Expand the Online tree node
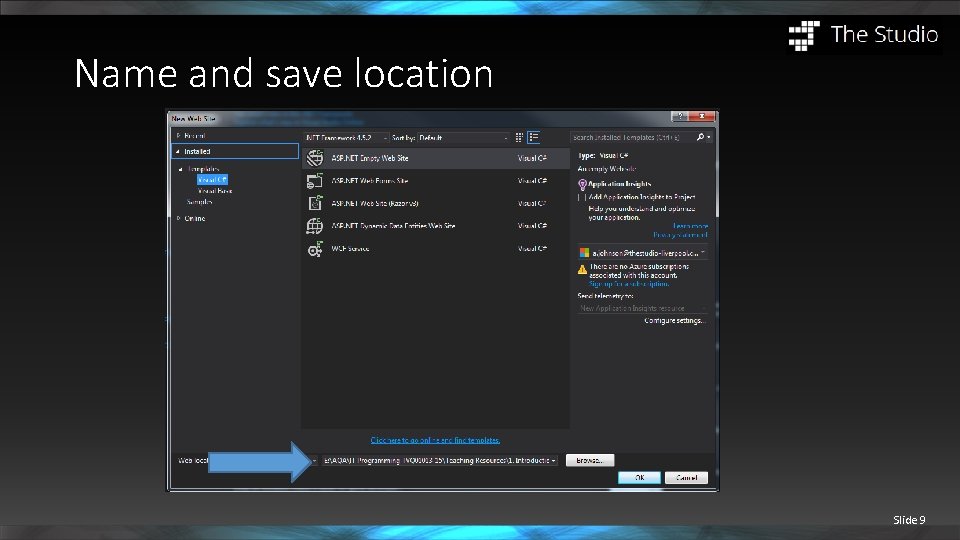This screenshot has width=960, height=540. pos(179,218)
